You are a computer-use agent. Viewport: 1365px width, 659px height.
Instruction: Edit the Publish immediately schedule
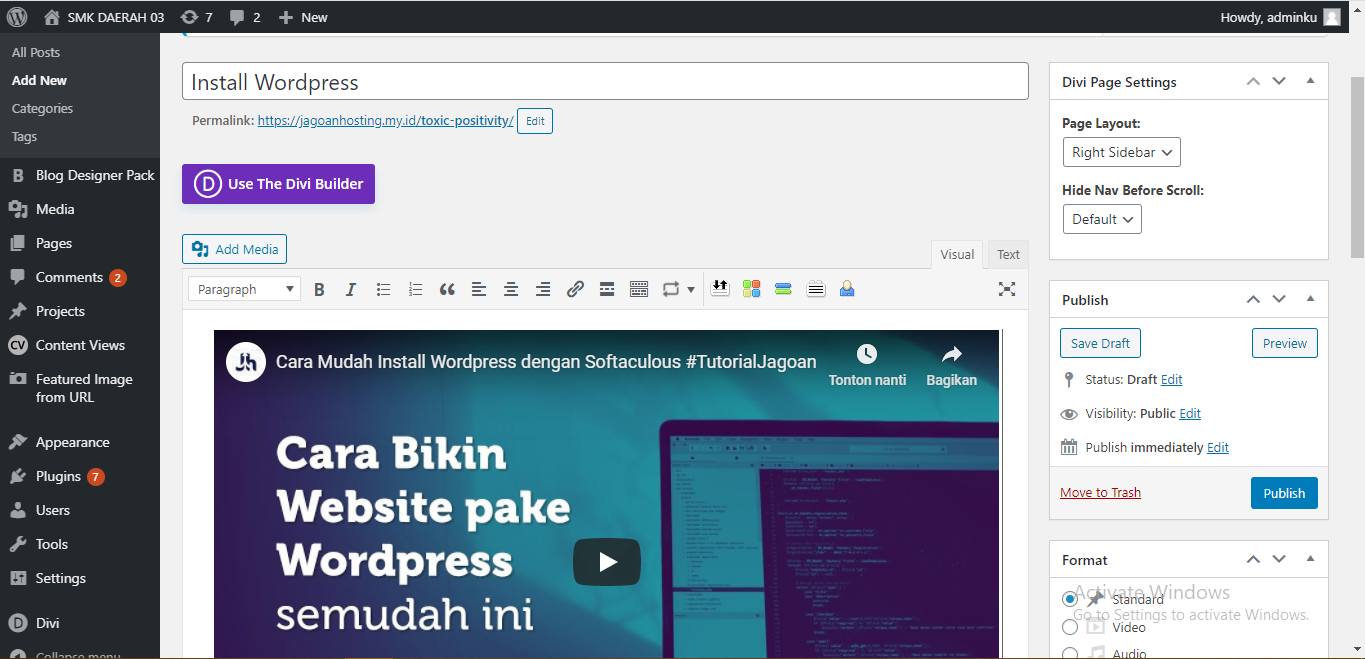click(x=1218, y=448)
